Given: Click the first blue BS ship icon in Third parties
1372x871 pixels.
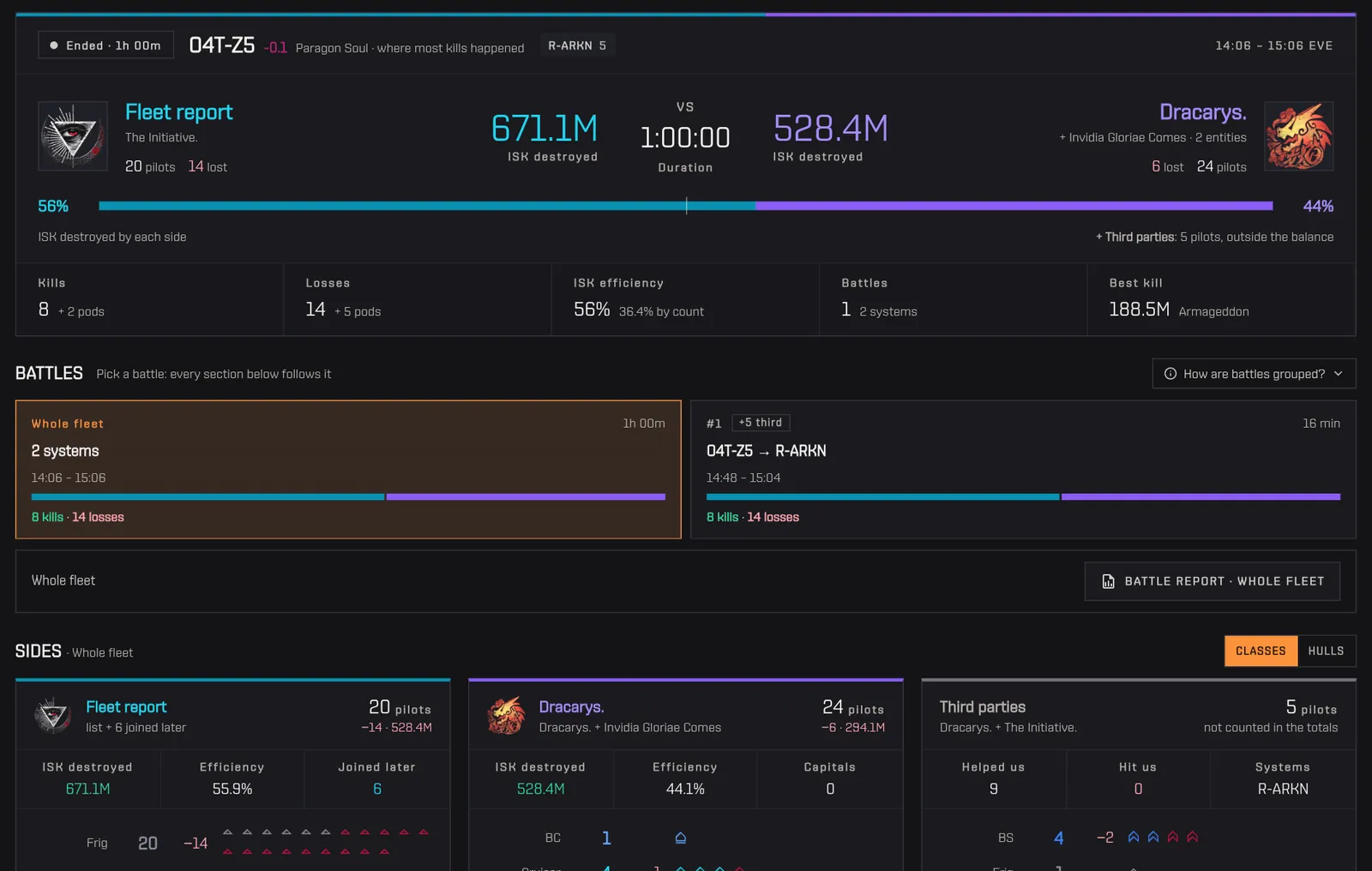Looking at the screenshot, I should pos(1134,837).
